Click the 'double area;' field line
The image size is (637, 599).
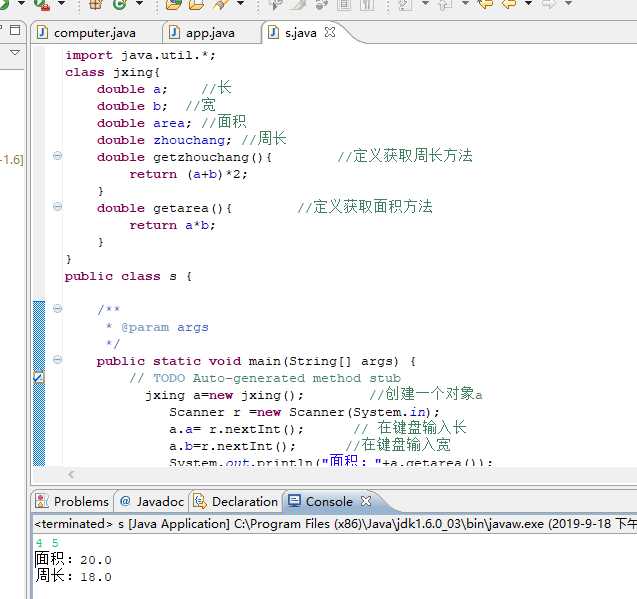point(144,123)
